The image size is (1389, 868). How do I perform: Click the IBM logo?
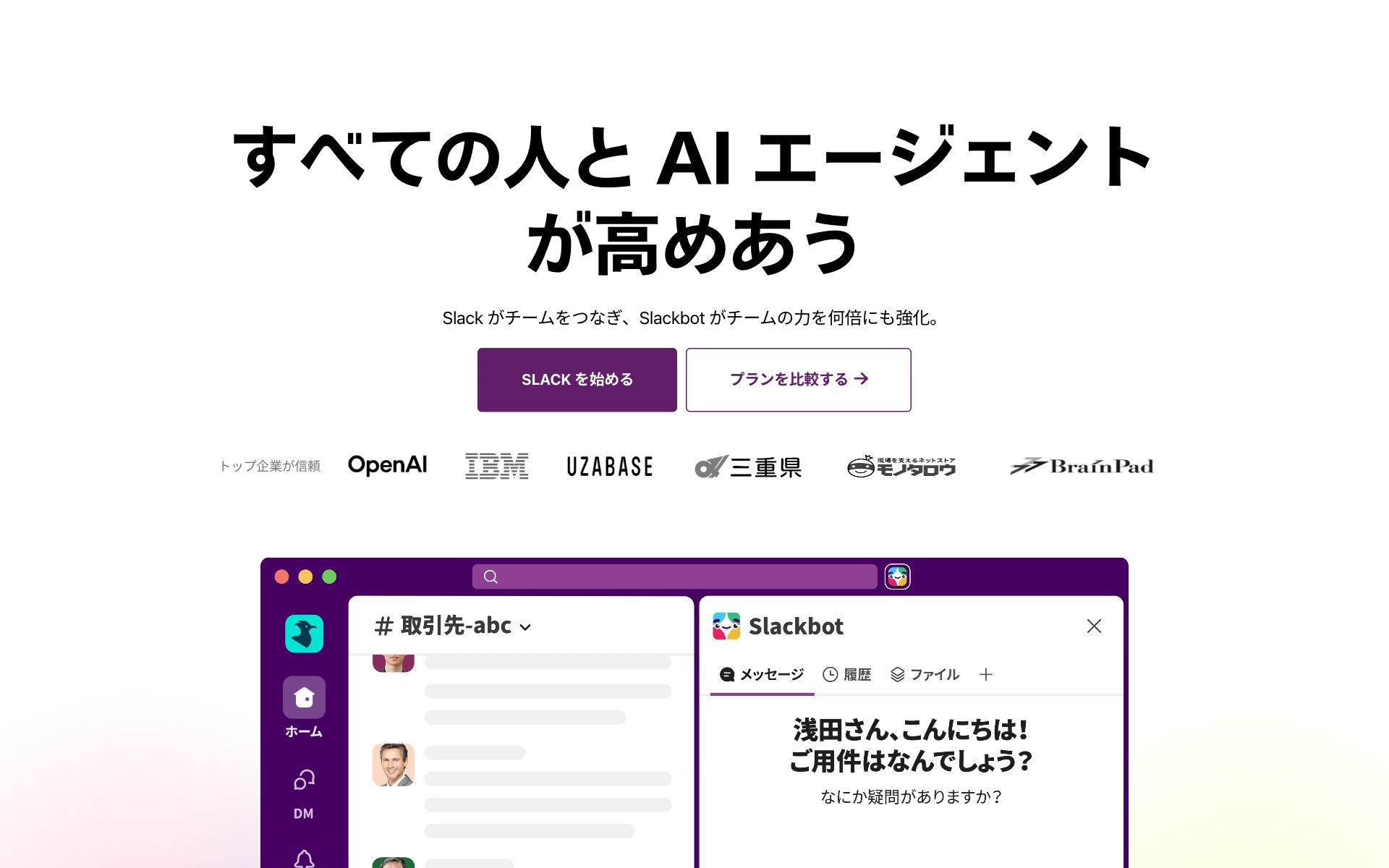click(496, 466)
